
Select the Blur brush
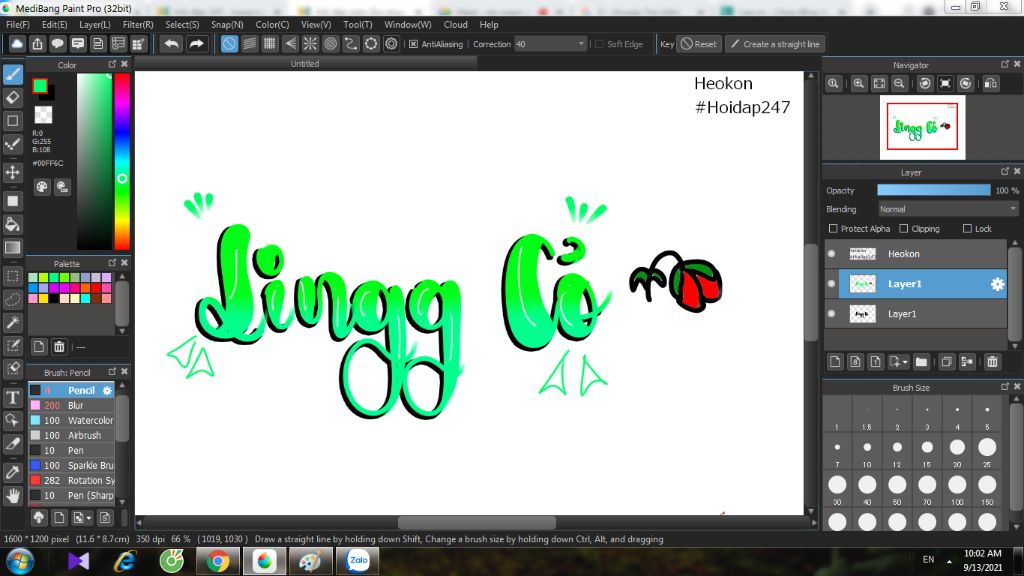coord(71,406)
